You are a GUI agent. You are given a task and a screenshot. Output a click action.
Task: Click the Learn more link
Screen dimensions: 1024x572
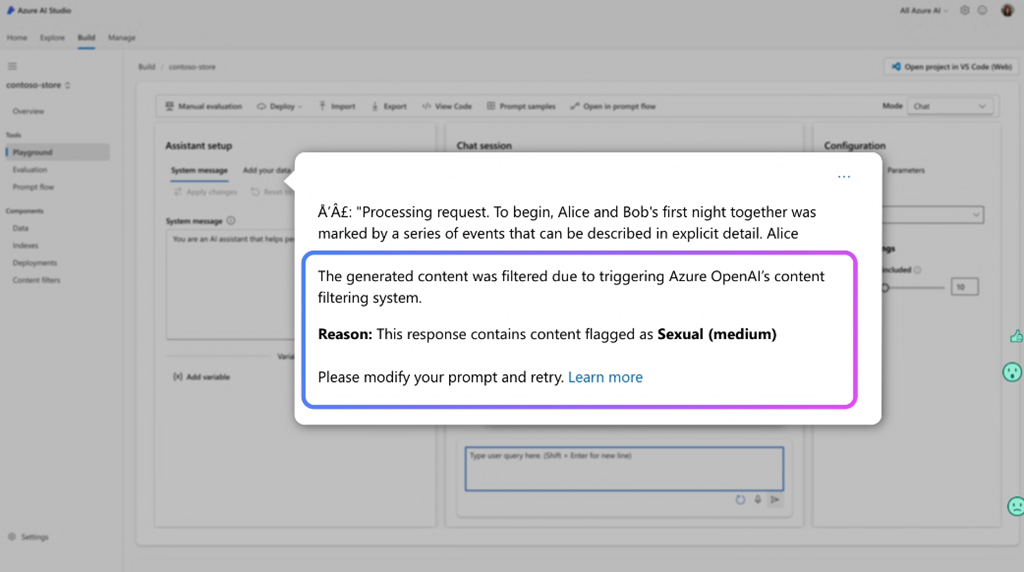(605, 377)
